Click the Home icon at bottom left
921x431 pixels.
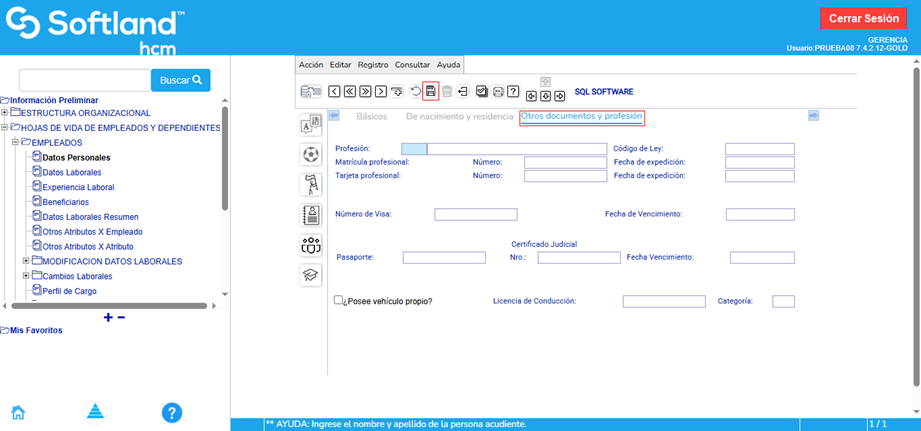[18, 412]
